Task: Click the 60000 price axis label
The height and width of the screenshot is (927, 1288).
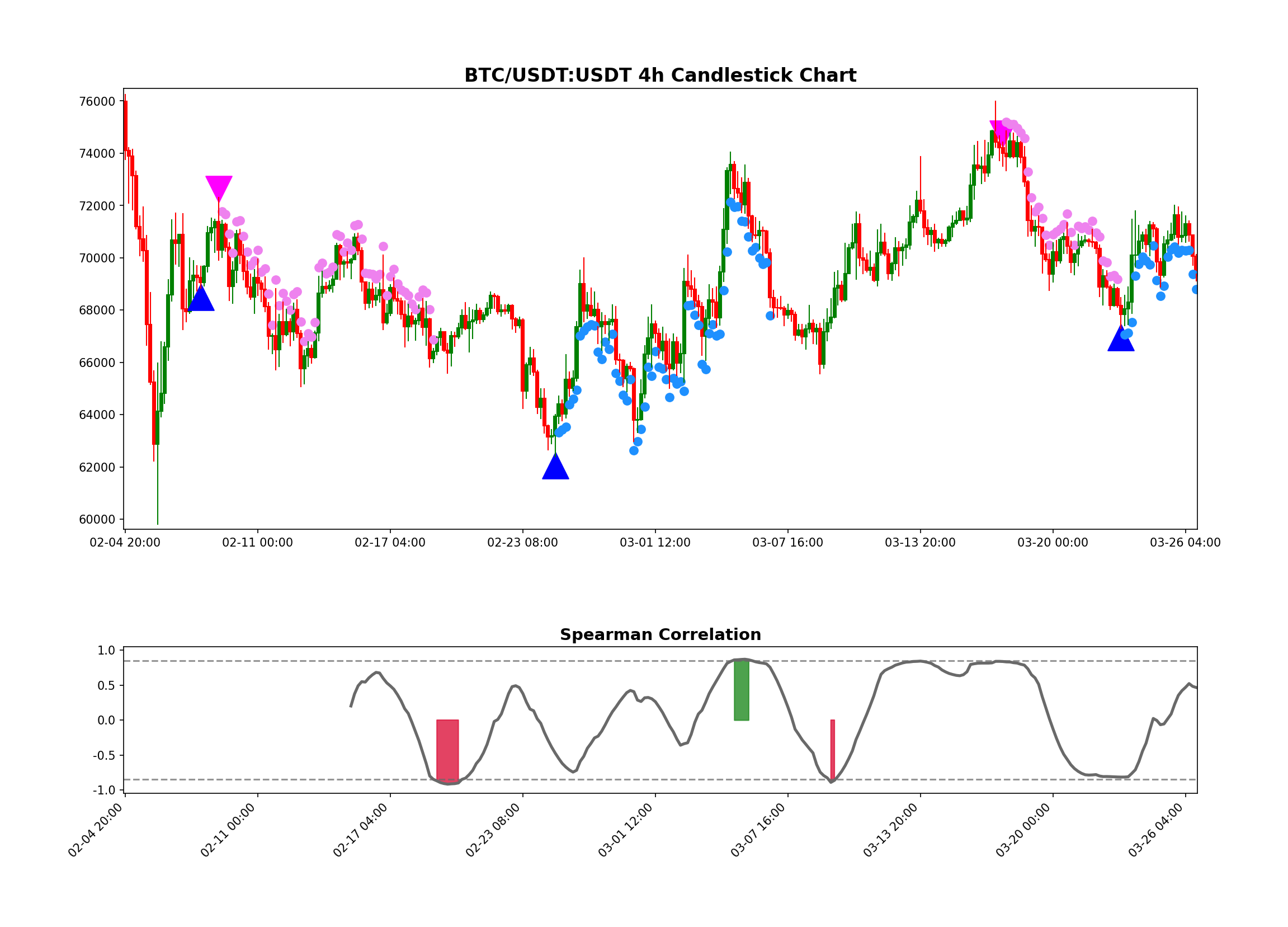Action: tap(97, 520)
